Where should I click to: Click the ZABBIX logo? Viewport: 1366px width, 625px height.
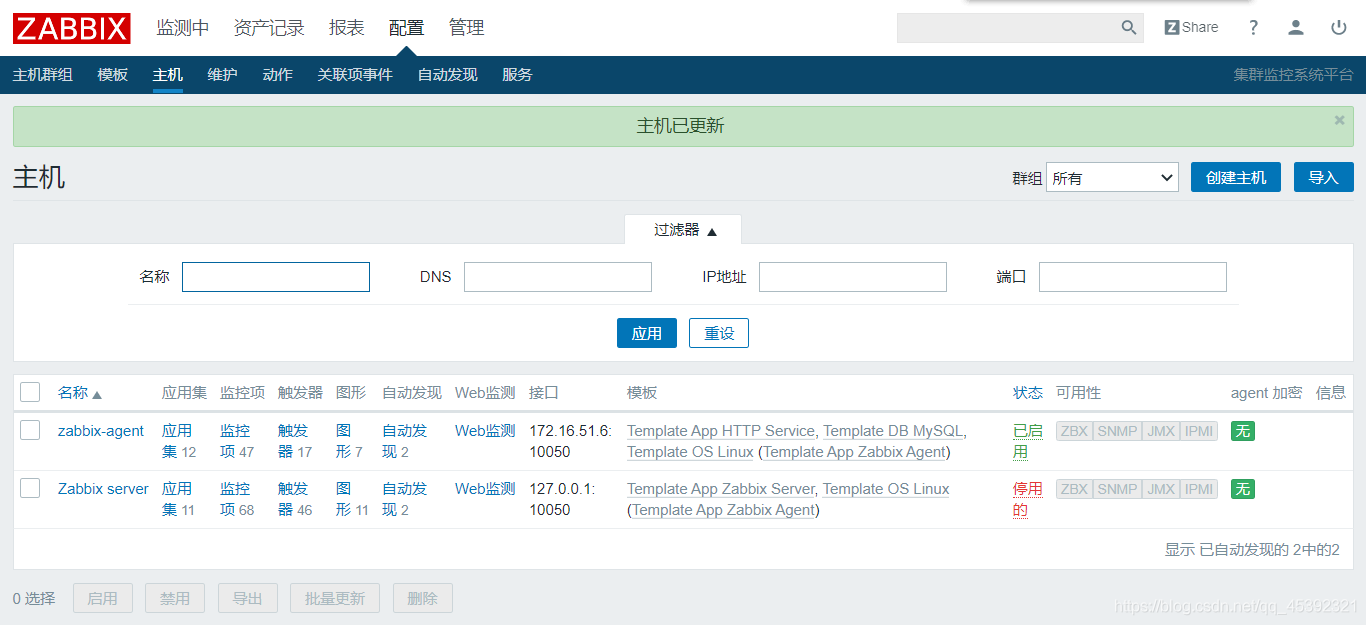(x=72, y=28)
